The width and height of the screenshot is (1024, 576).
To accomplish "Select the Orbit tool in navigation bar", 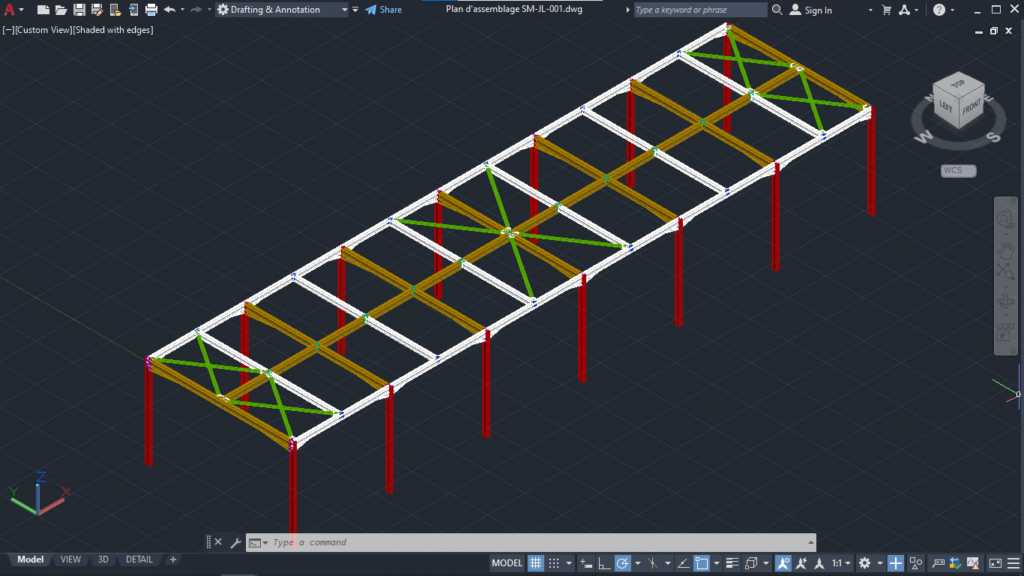I will pyautogui.click(x=1006, y=301).
